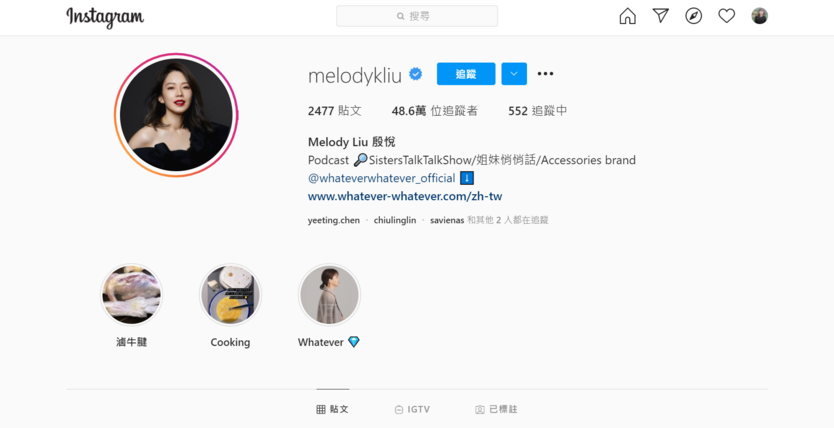The width and height of the screenshot is (834, 428).
Task: Go to the Instagram home feed icon
Action: coord(628,16)
